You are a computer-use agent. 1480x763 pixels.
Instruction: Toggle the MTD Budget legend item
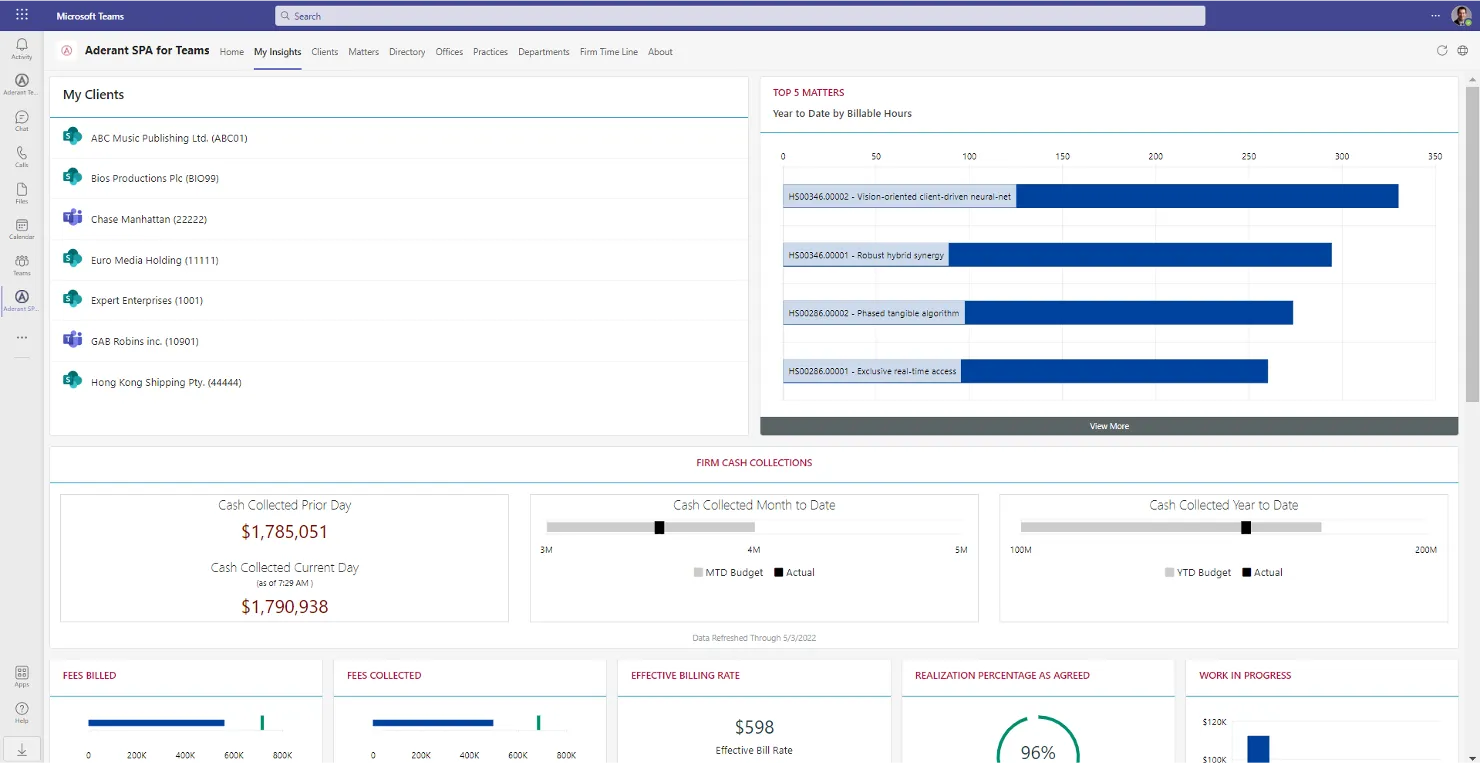point(729,573)
